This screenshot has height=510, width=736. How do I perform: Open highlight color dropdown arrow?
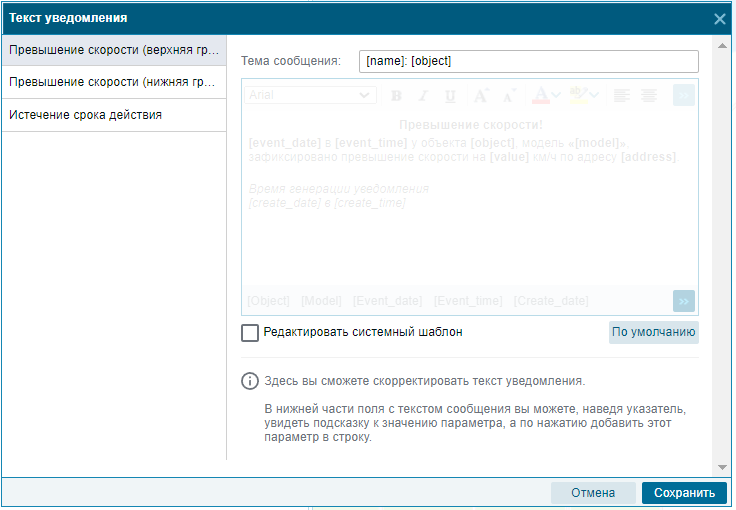point(594,95)
